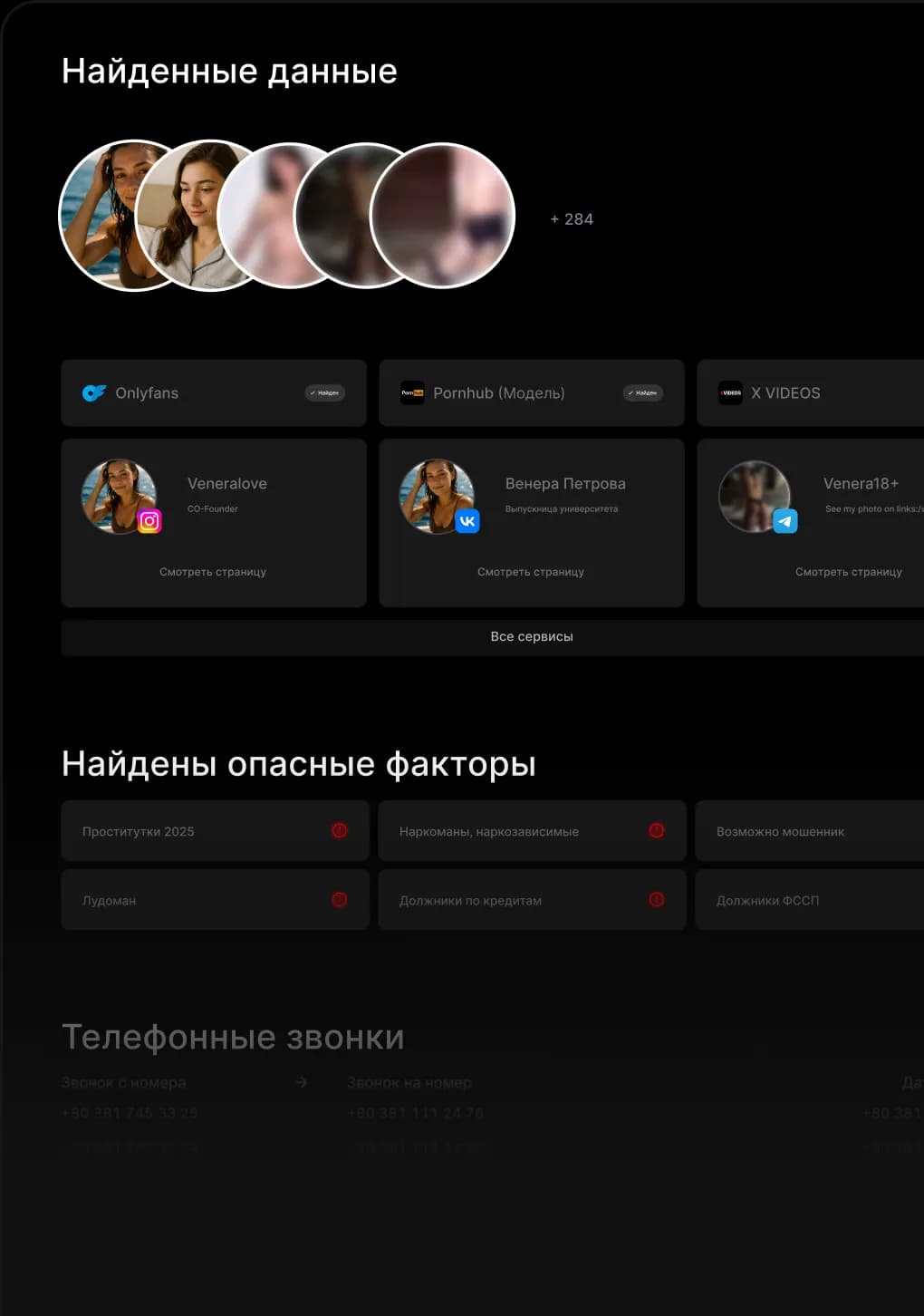Open Смотреть страницу under Venera18+
Viewport: 924px width, 1316px height.
pyautogui.click(x=849, y=572)
